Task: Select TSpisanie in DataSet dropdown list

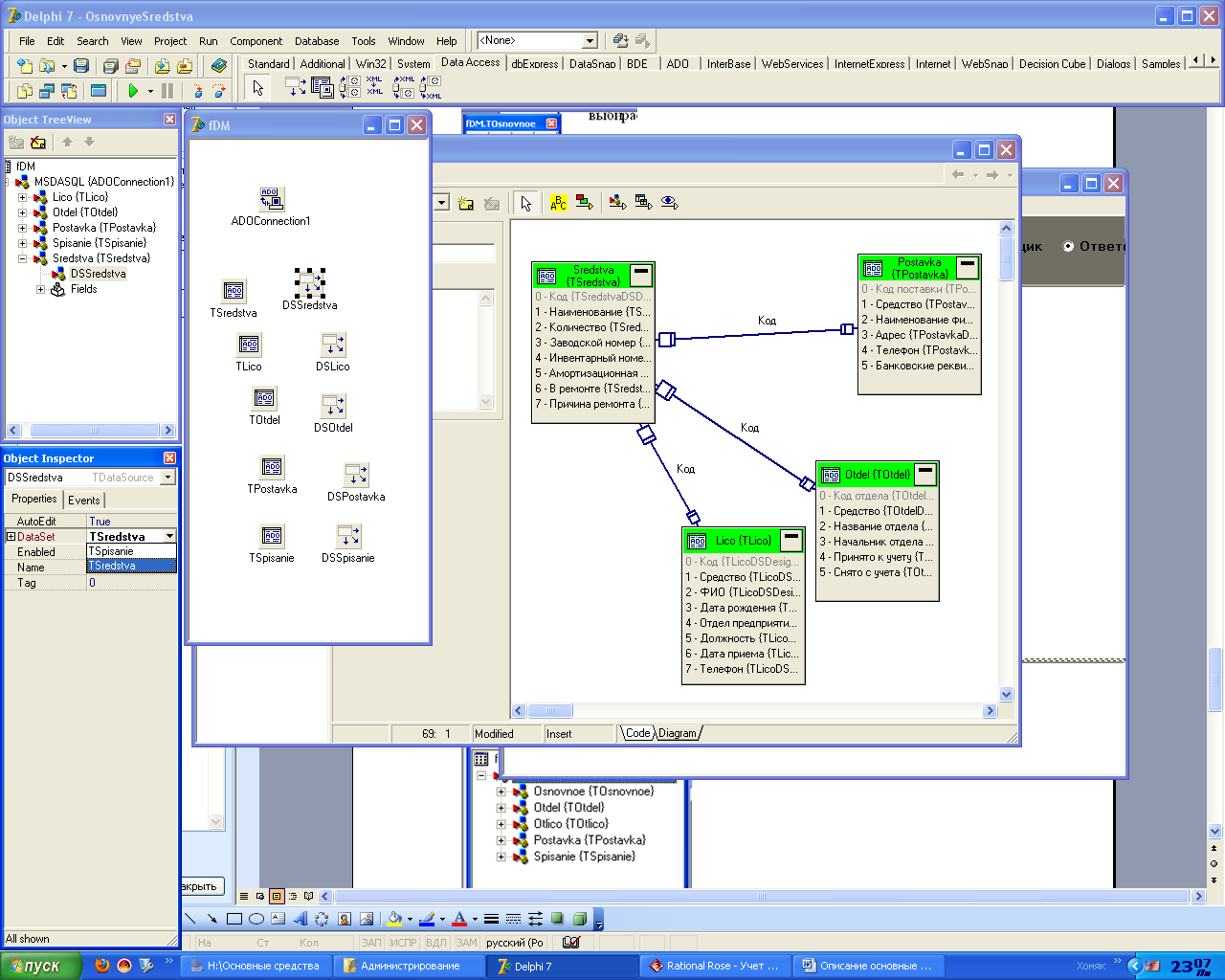Action: (x=131, y=551)
